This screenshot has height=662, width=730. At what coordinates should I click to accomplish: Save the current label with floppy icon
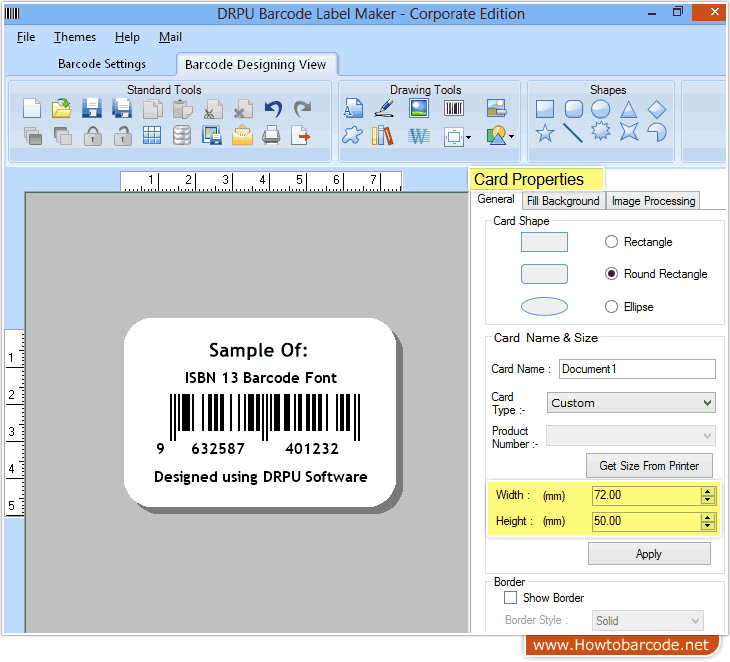[92, 109]
